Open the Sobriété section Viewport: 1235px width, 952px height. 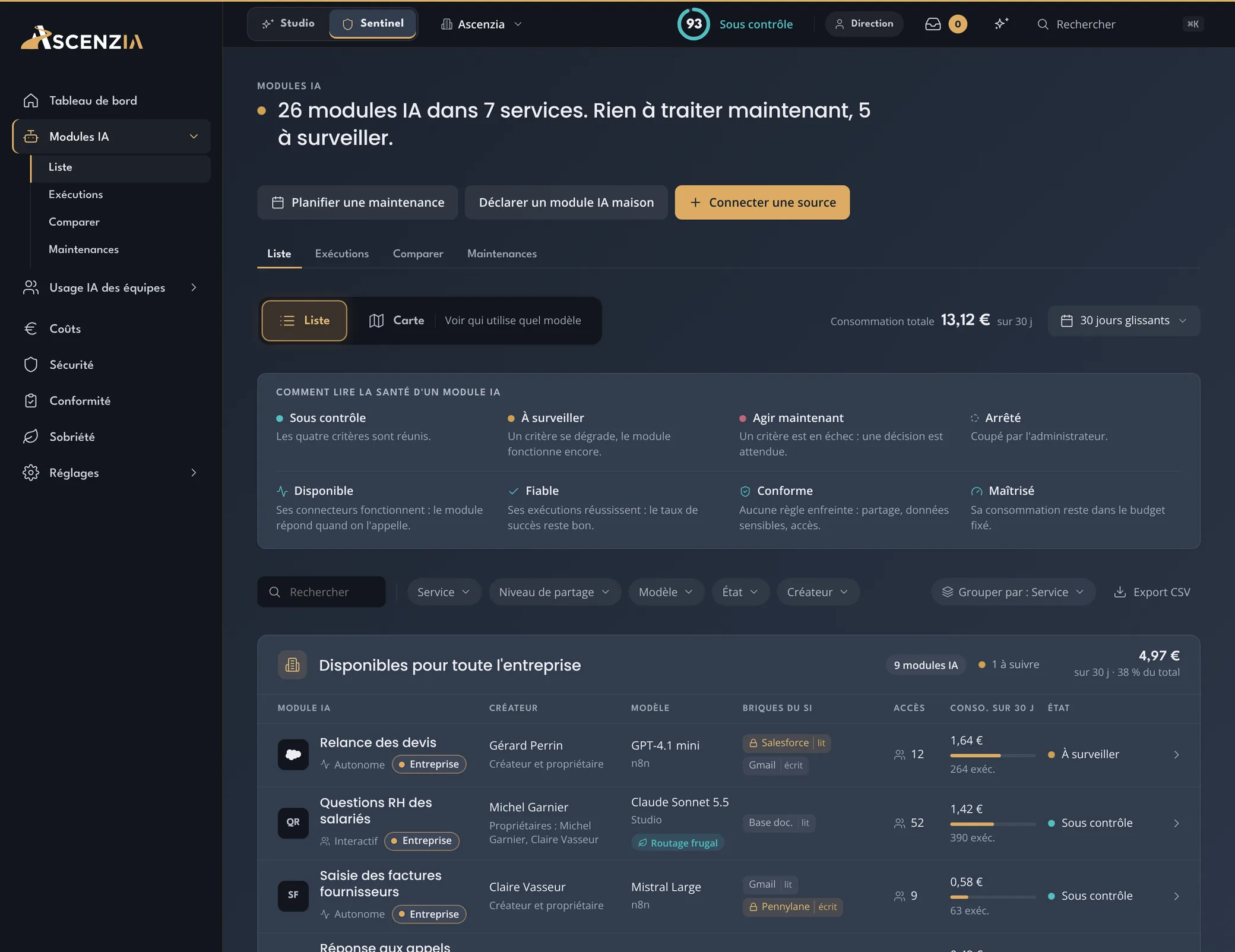112,437
